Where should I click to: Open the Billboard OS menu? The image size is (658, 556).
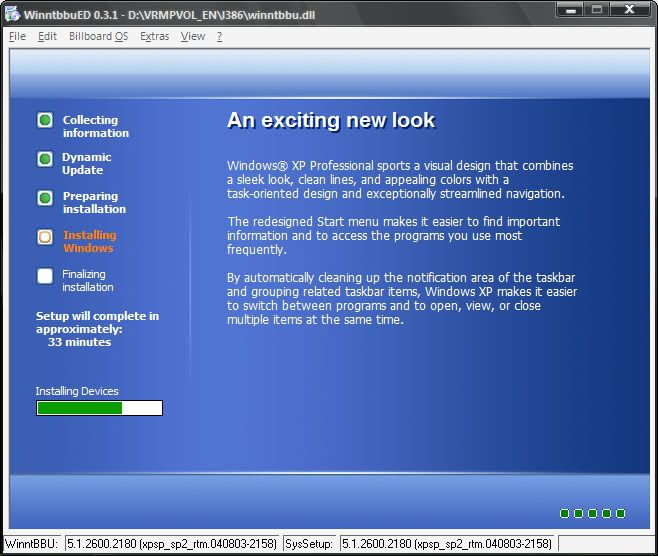click(x=98, y=36)
